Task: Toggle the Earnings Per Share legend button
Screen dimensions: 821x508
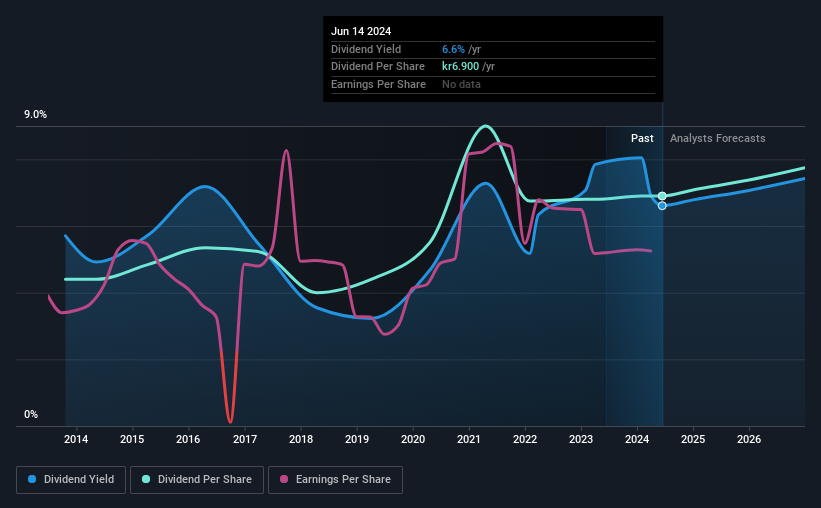Action: [x=335, y=480]
